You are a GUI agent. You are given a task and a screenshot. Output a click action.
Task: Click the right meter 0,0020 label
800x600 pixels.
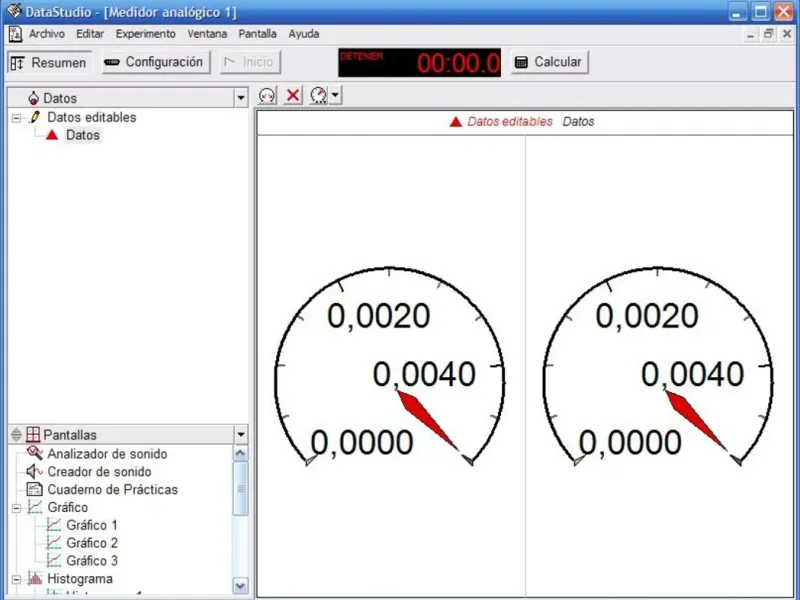click(x=647, y=315)
